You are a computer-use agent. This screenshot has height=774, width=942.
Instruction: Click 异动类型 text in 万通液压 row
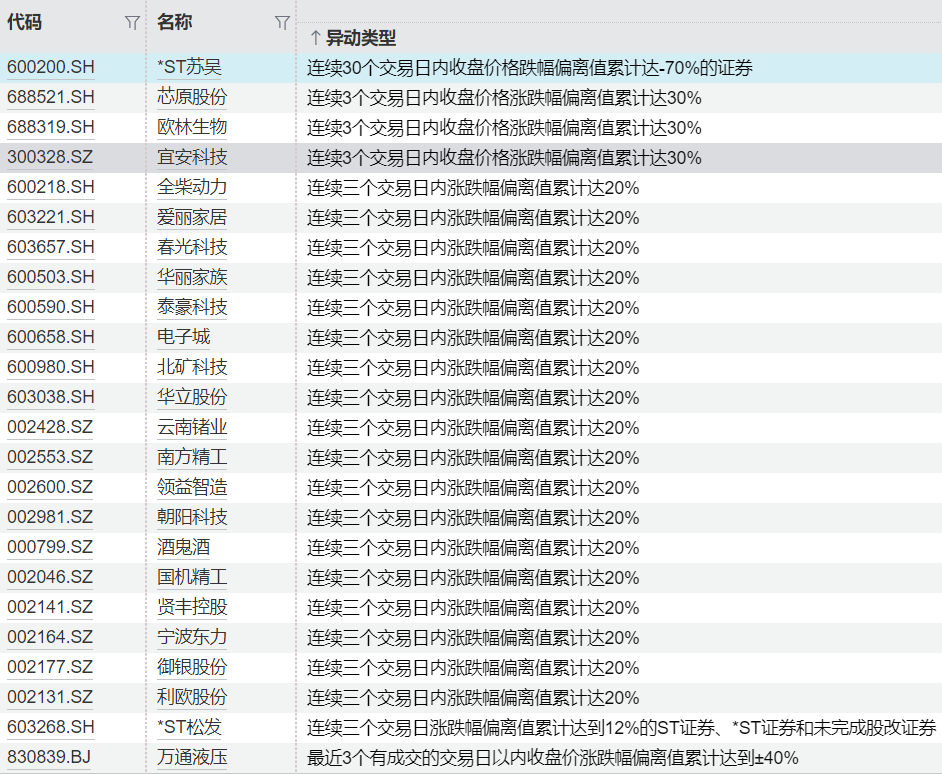click(x=553, y=758)
